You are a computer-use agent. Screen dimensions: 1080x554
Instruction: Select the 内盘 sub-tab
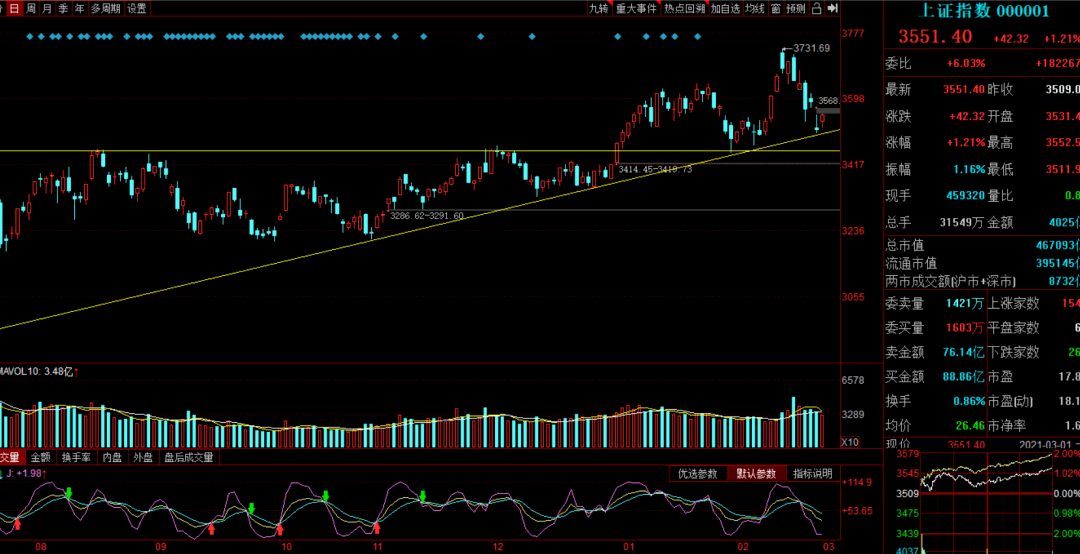pos(112,456)
